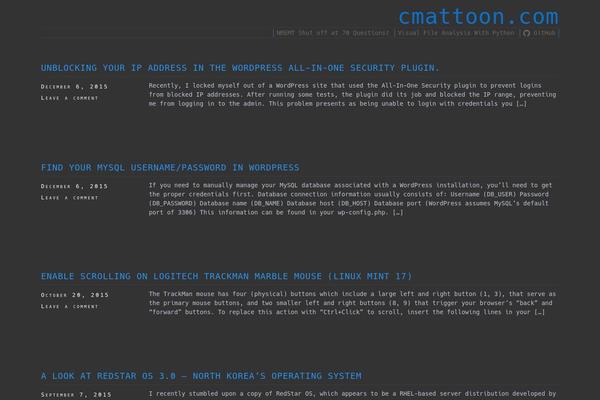Screen dimensions: 600x400
Task: Expand the […] read-more on MySQL excerpt
Action: [x=398, y=211]
